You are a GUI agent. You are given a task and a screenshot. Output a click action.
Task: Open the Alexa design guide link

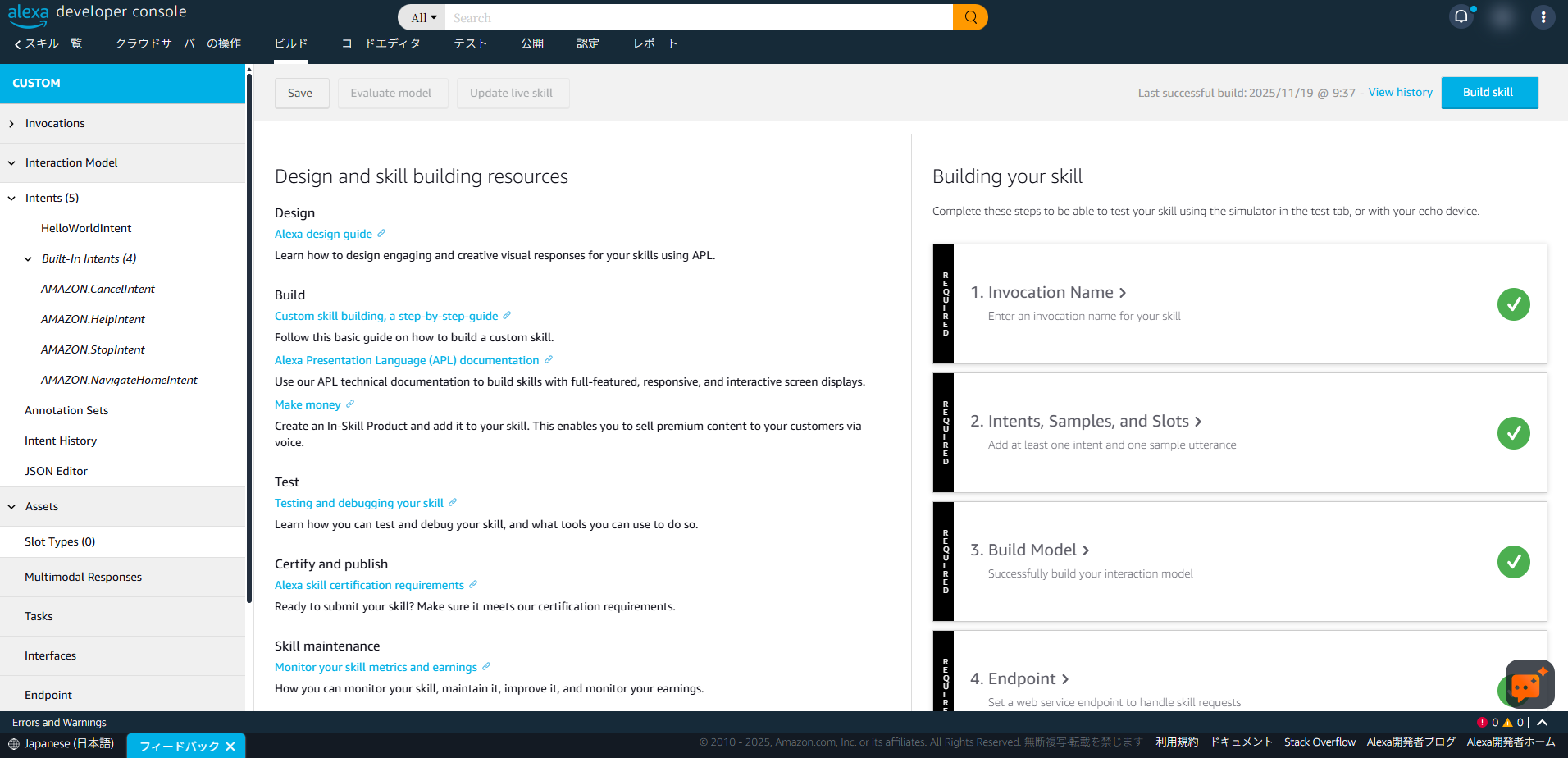coord(323,234)
